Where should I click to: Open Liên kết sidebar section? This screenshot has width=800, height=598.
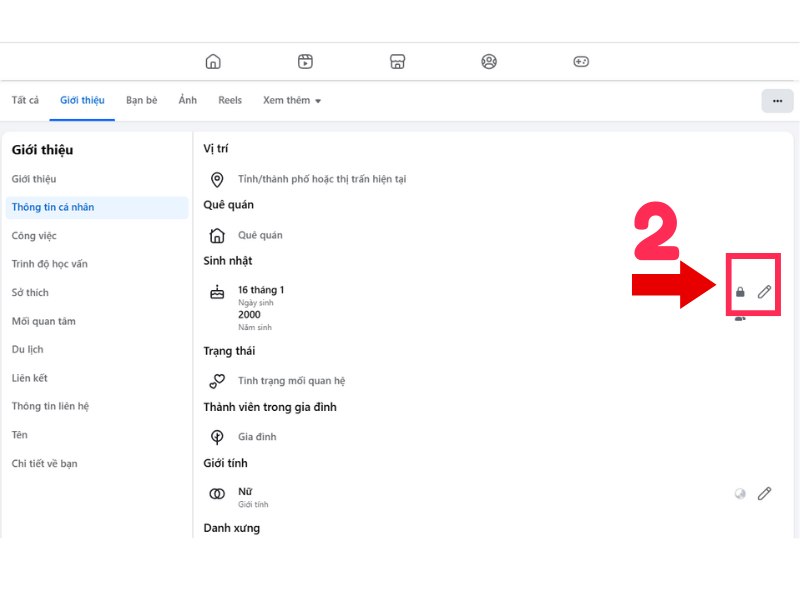[x=29, y=378]
